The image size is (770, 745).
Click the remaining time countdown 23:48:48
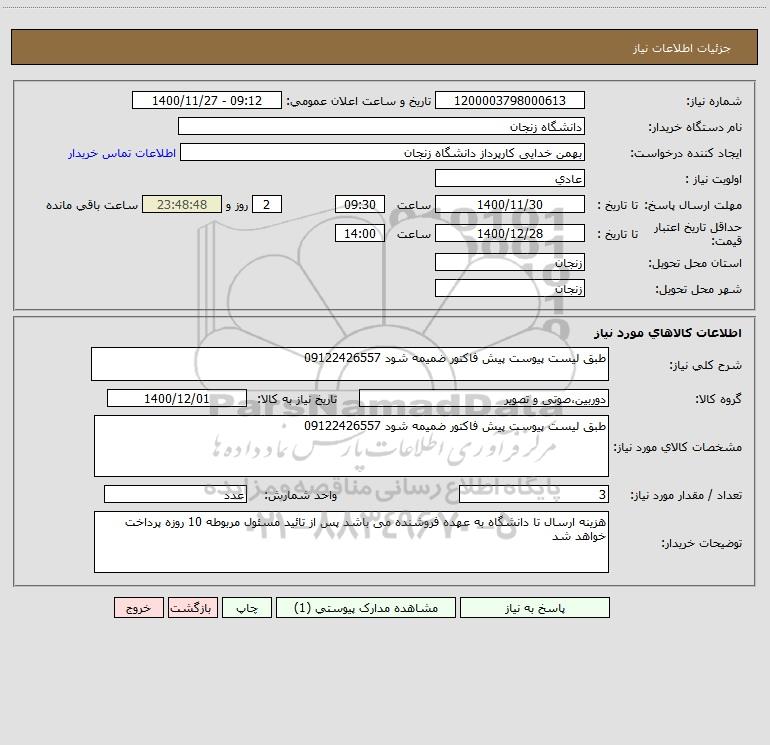182,204
